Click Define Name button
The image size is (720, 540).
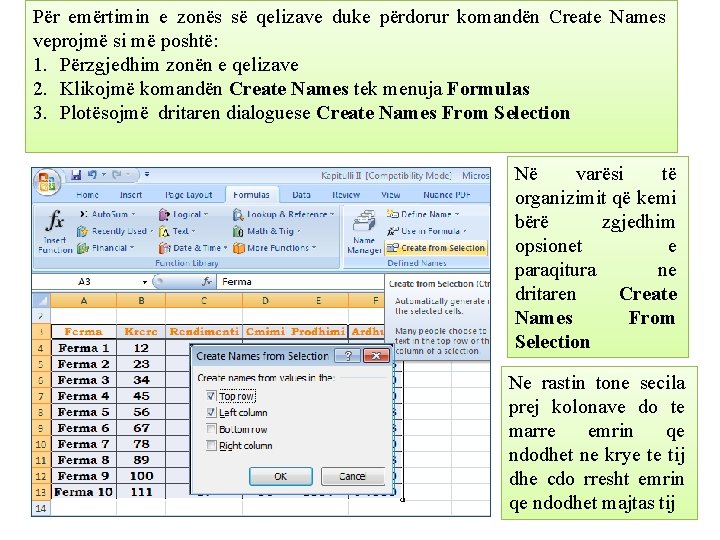tap(423, 214)
